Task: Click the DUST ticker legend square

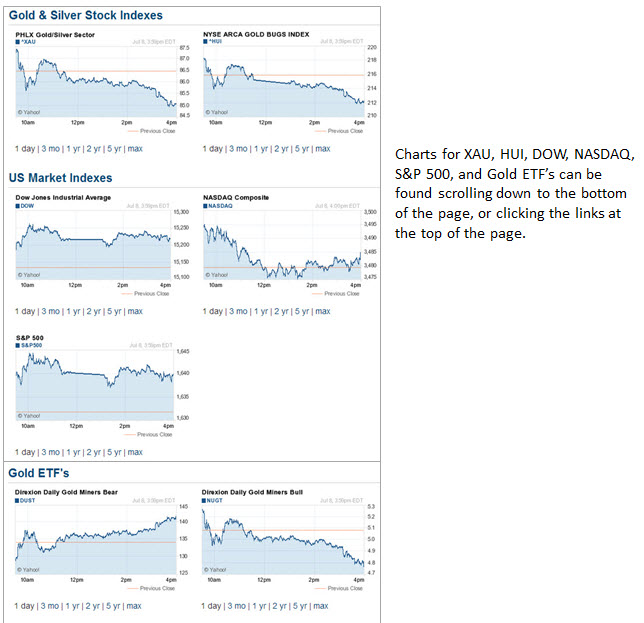Action: click(x=17, y=500)
